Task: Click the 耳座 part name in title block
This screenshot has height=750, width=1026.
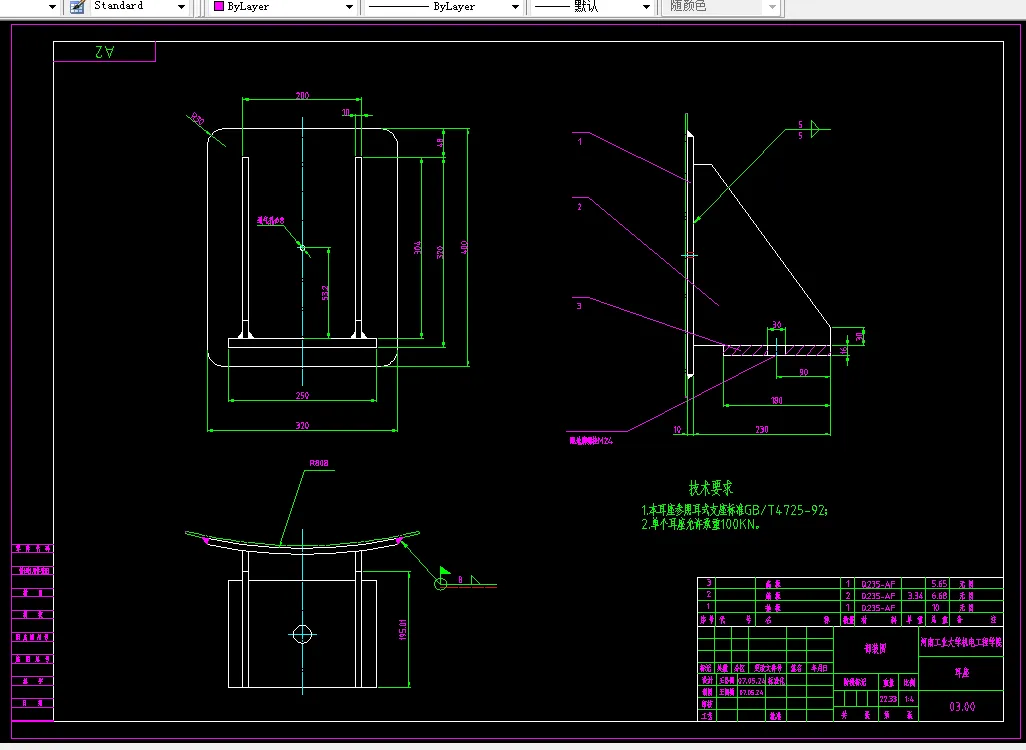Action: (961, 672)
